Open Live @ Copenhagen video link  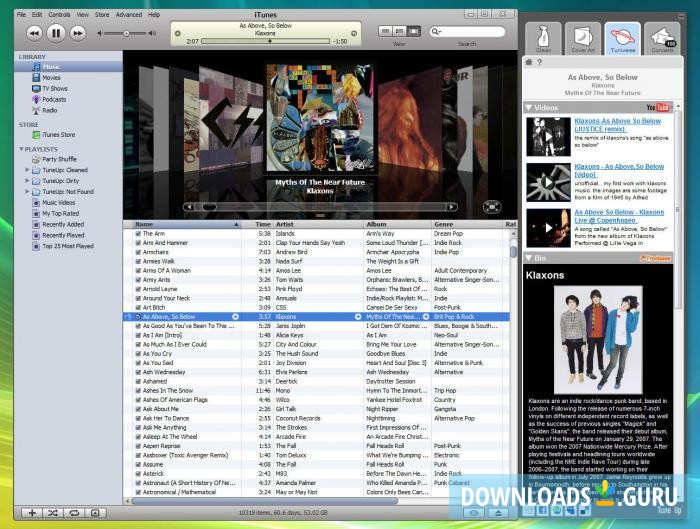619,216
